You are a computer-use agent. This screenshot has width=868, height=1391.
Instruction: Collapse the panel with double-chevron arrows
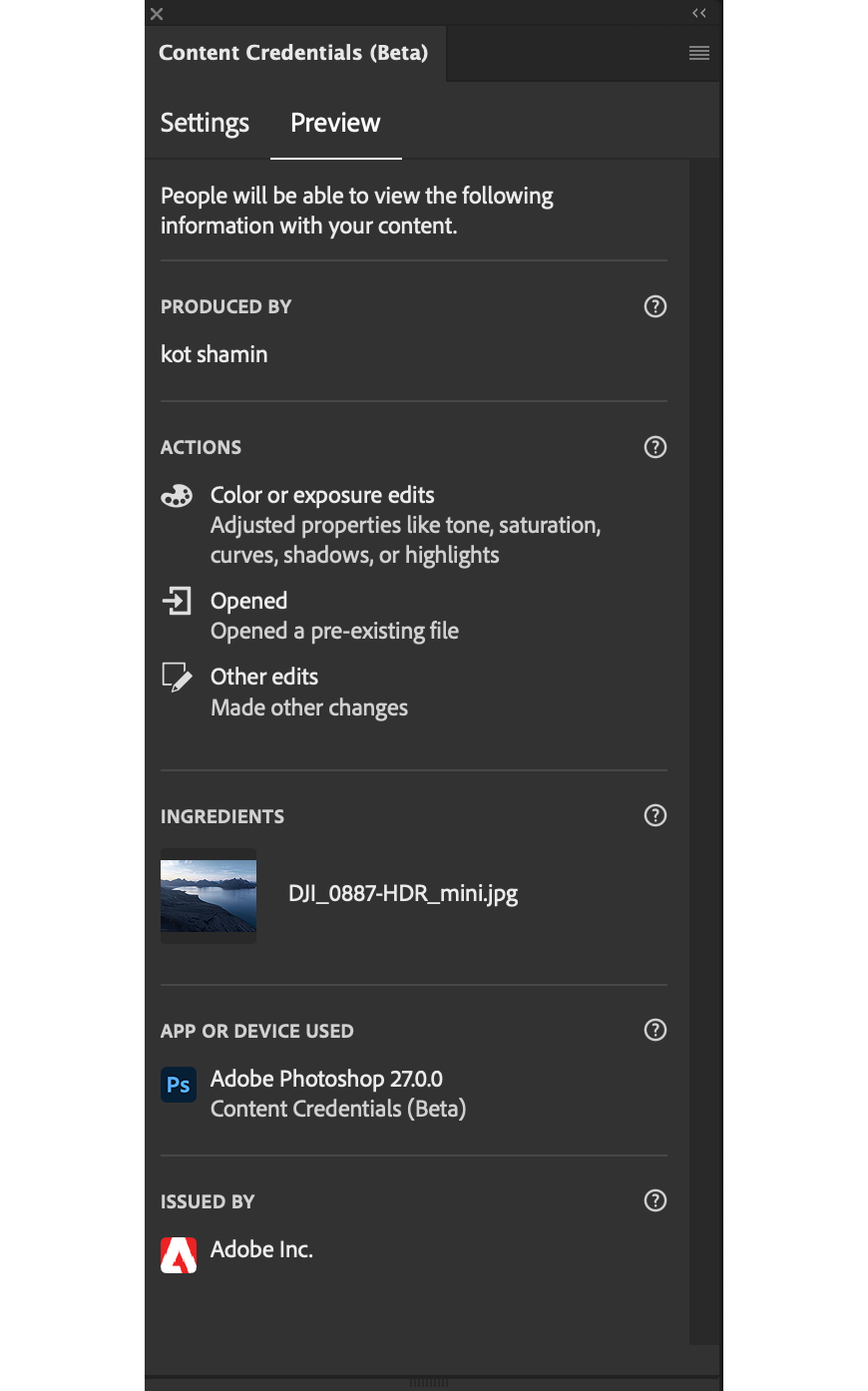point(699,13)
